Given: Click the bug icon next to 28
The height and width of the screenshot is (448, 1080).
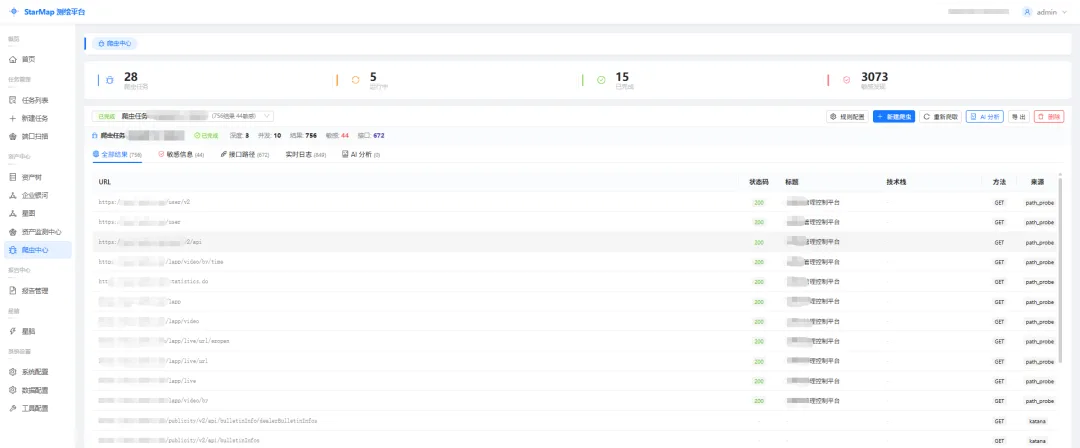Looking at the screenshot, I should (x=110, y=80).
